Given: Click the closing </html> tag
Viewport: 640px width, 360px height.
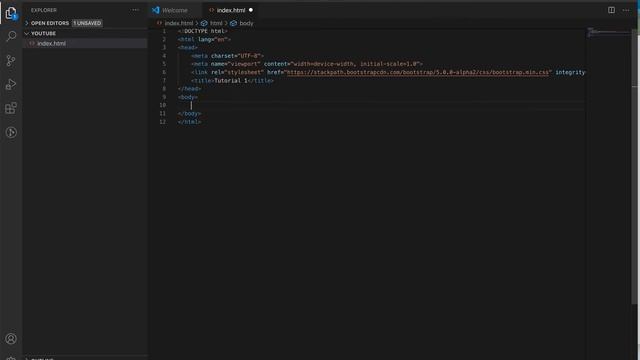Looking at the screenshot, I should [189, 122].
